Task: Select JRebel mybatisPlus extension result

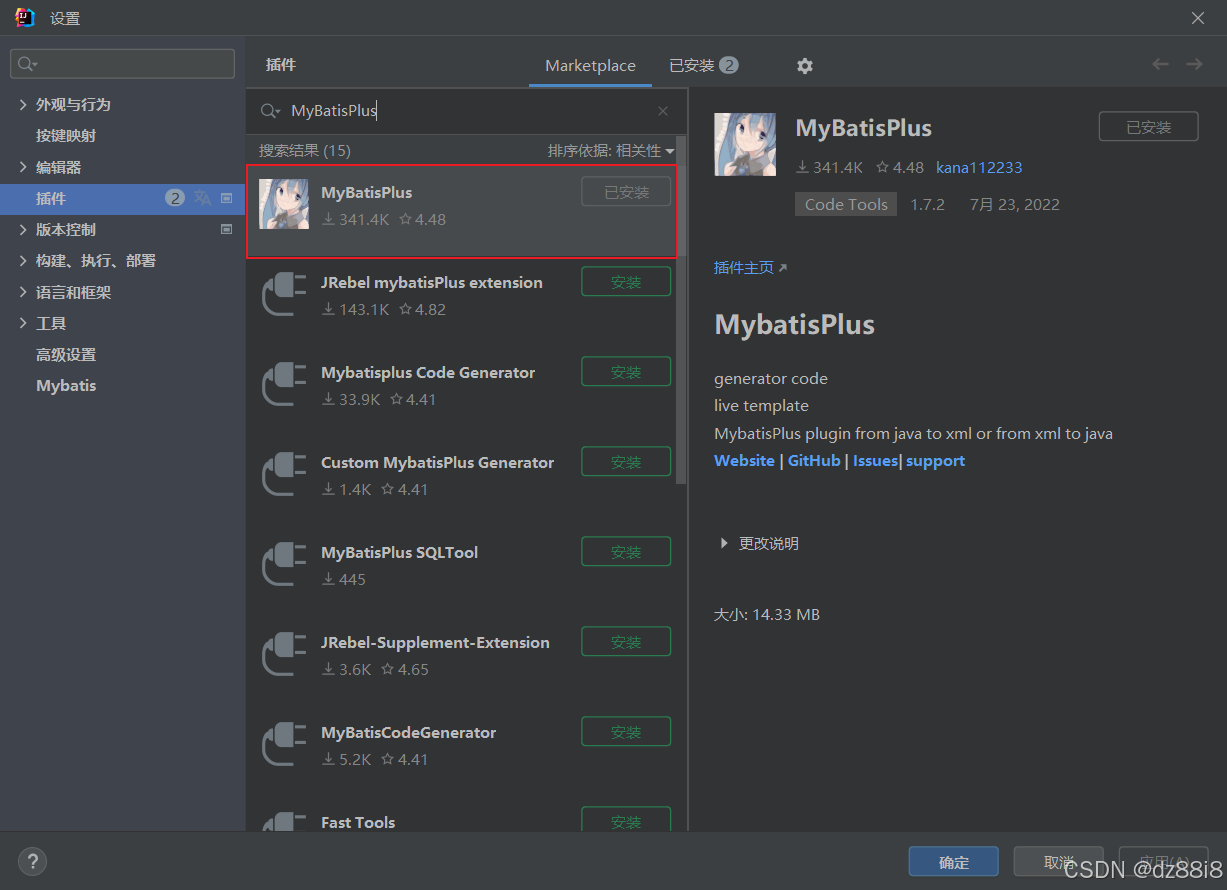Action: point(462,302)
